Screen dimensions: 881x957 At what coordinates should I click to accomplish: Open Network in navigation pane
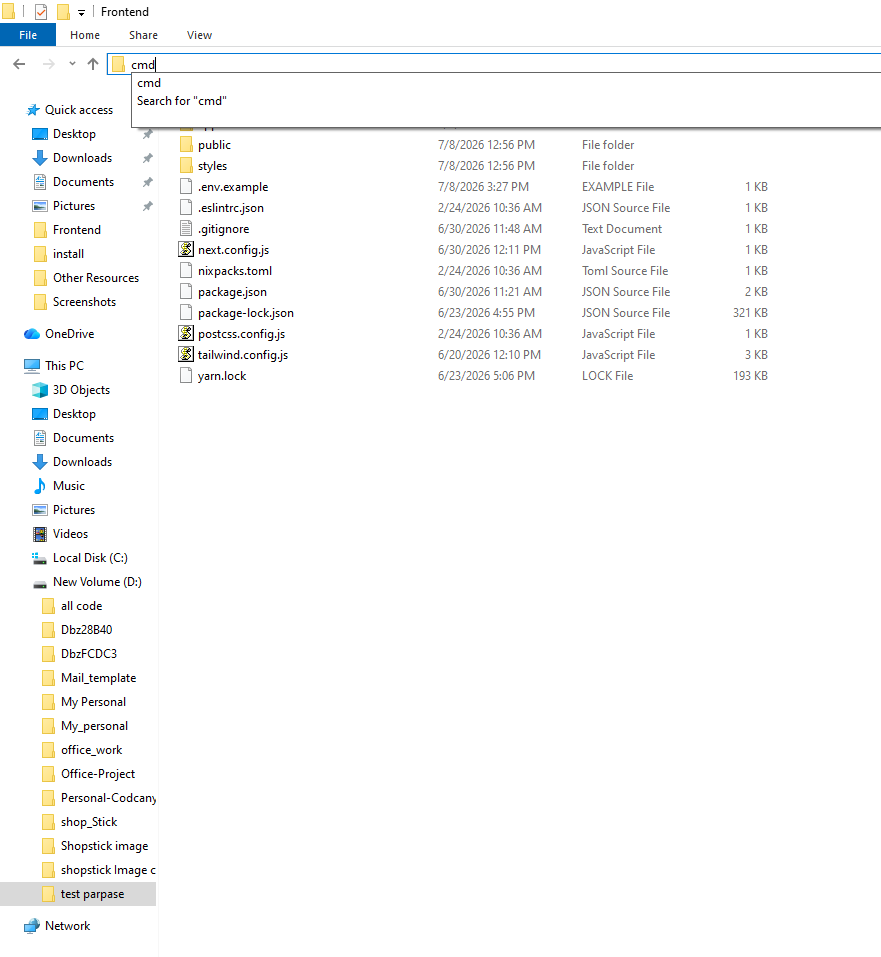67,926
